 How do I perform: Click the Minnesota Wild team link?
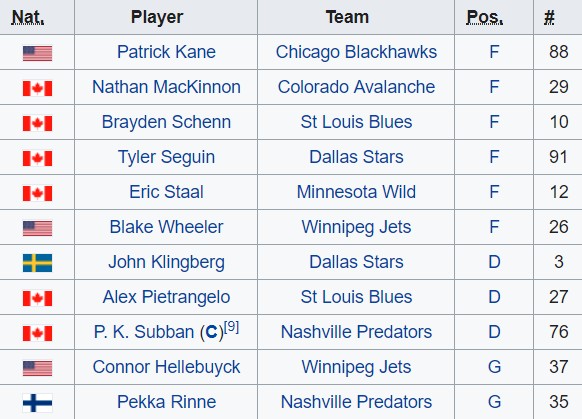(x=356, y=192)
